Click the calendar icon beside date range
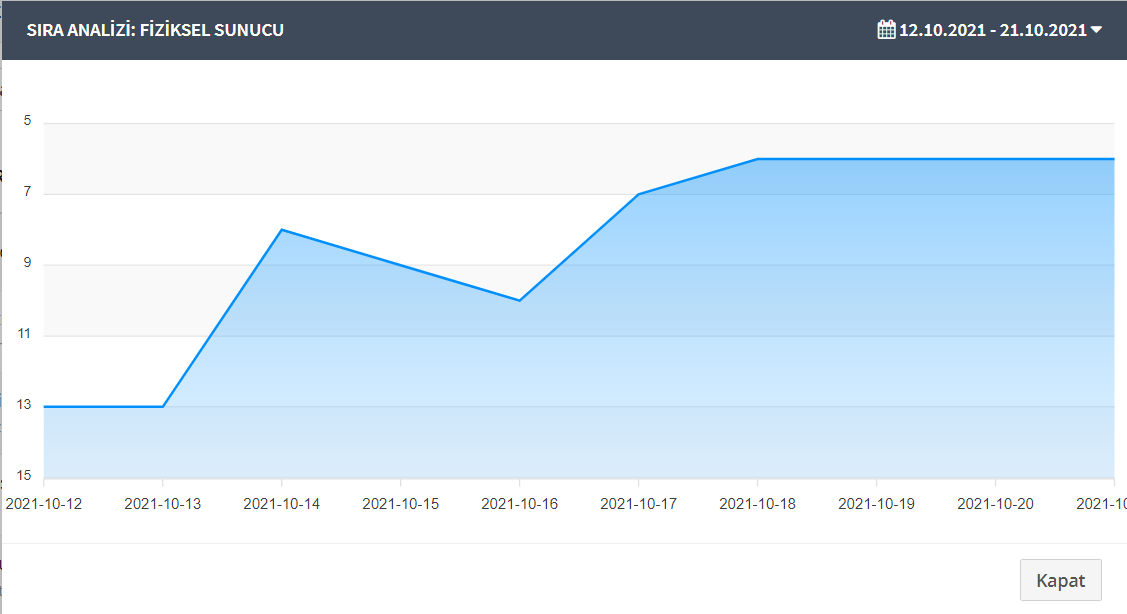The height and width of the screenshot is (614, 1127). [x=886, y=29]
